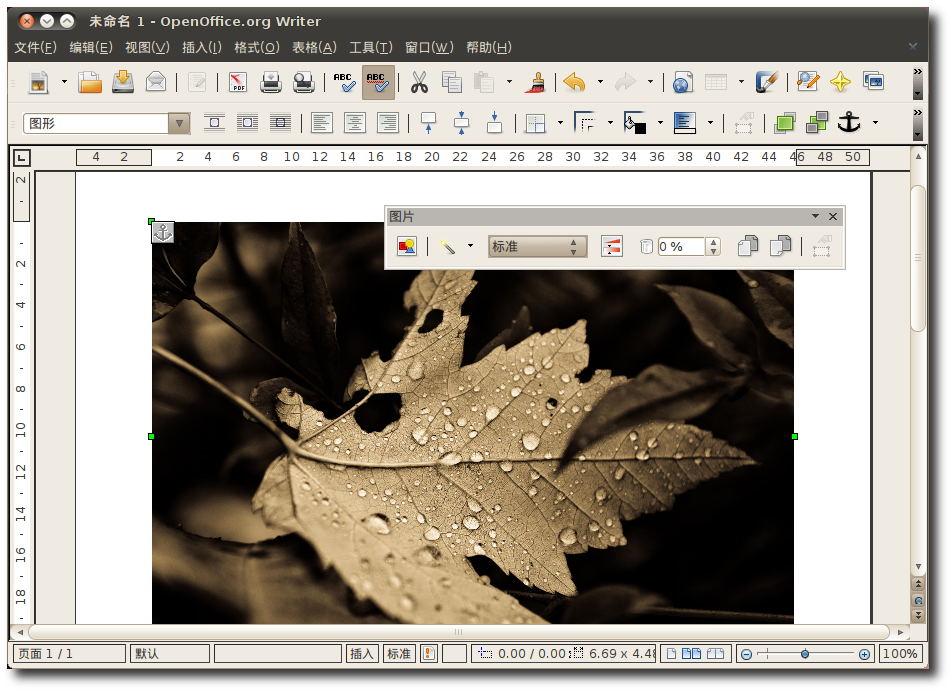The width and height of the screenshot is (952, 692).
Task: Click the transparency 0 % input field
Action: [680, 247]
